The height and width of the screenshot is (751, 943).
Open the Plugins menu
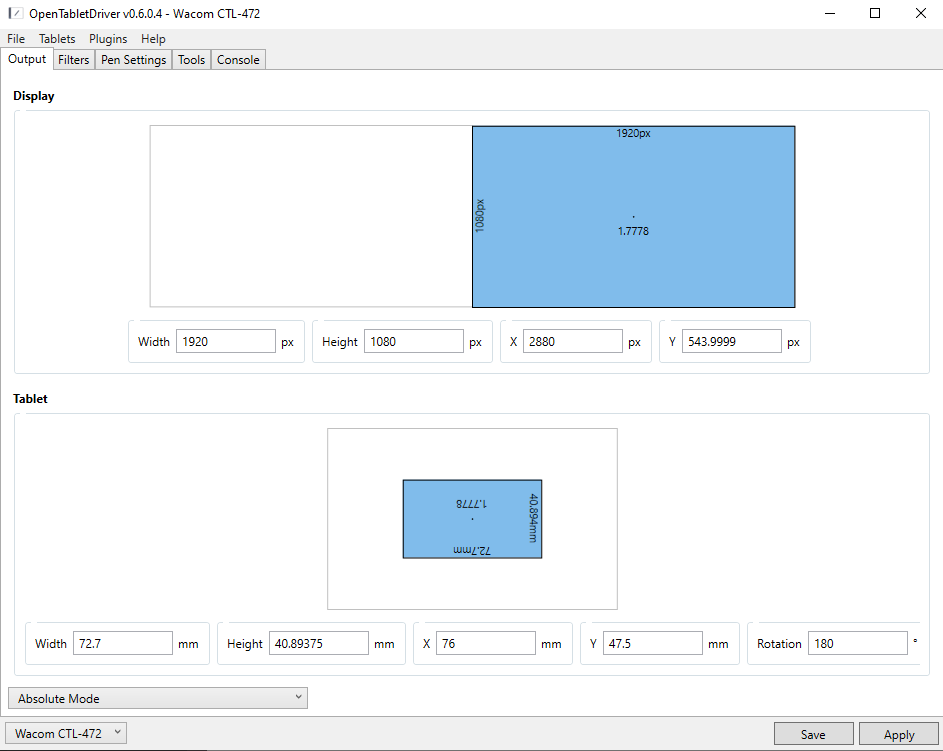(x=108, y=39)
